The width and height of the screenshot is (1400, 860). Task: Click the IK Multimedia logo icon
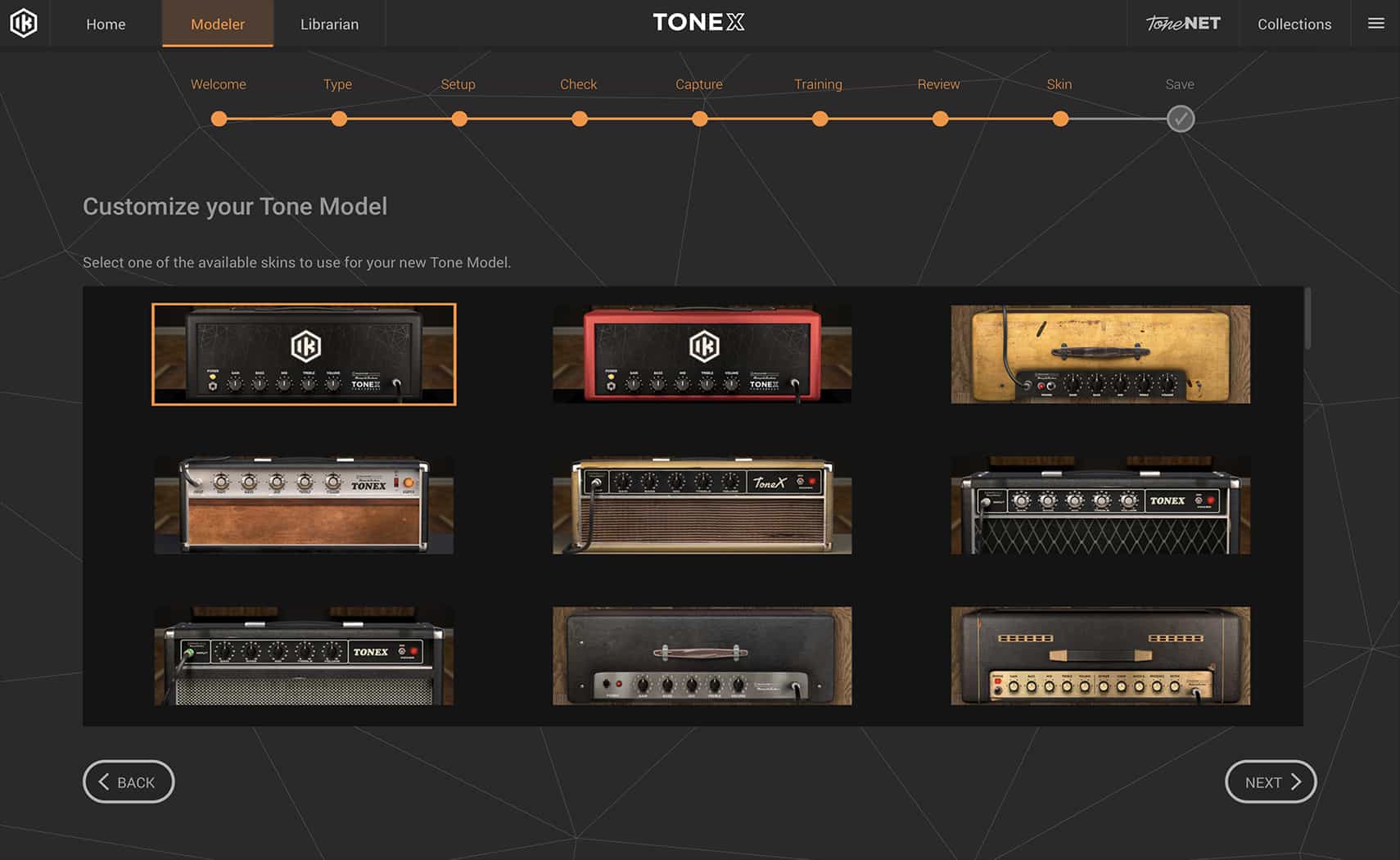22,24
